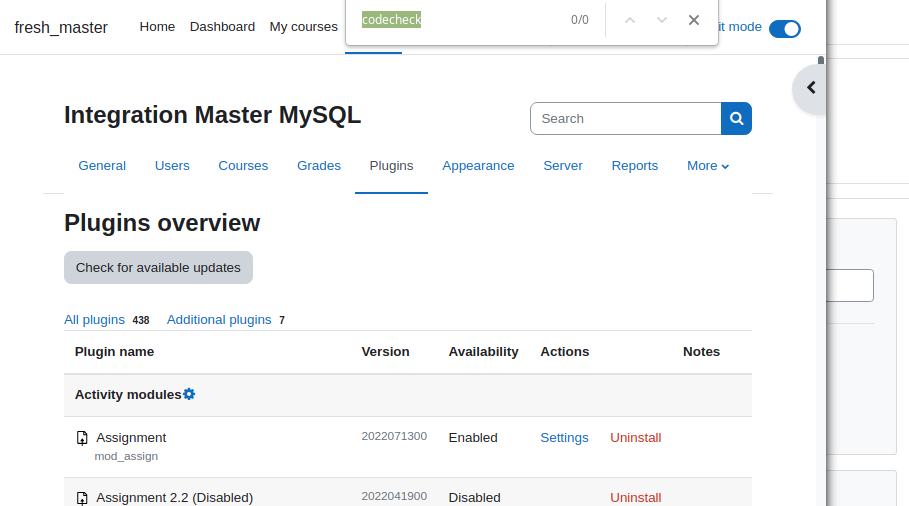This screenshot has height=506, width=909.
Task: Select the Users admin tab
Action: tap(172, 166)
